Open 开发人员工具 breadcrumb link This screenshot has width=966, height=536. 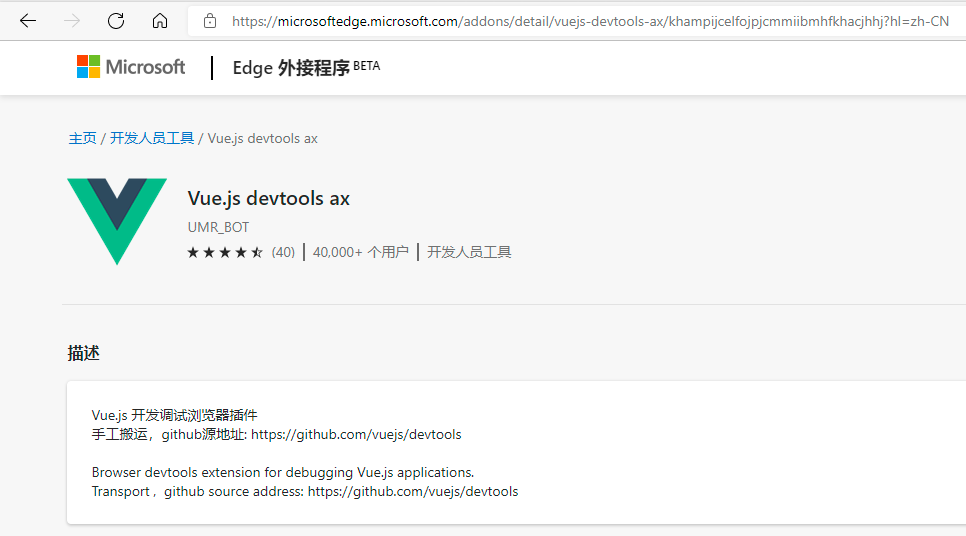(x=152, y=138)
